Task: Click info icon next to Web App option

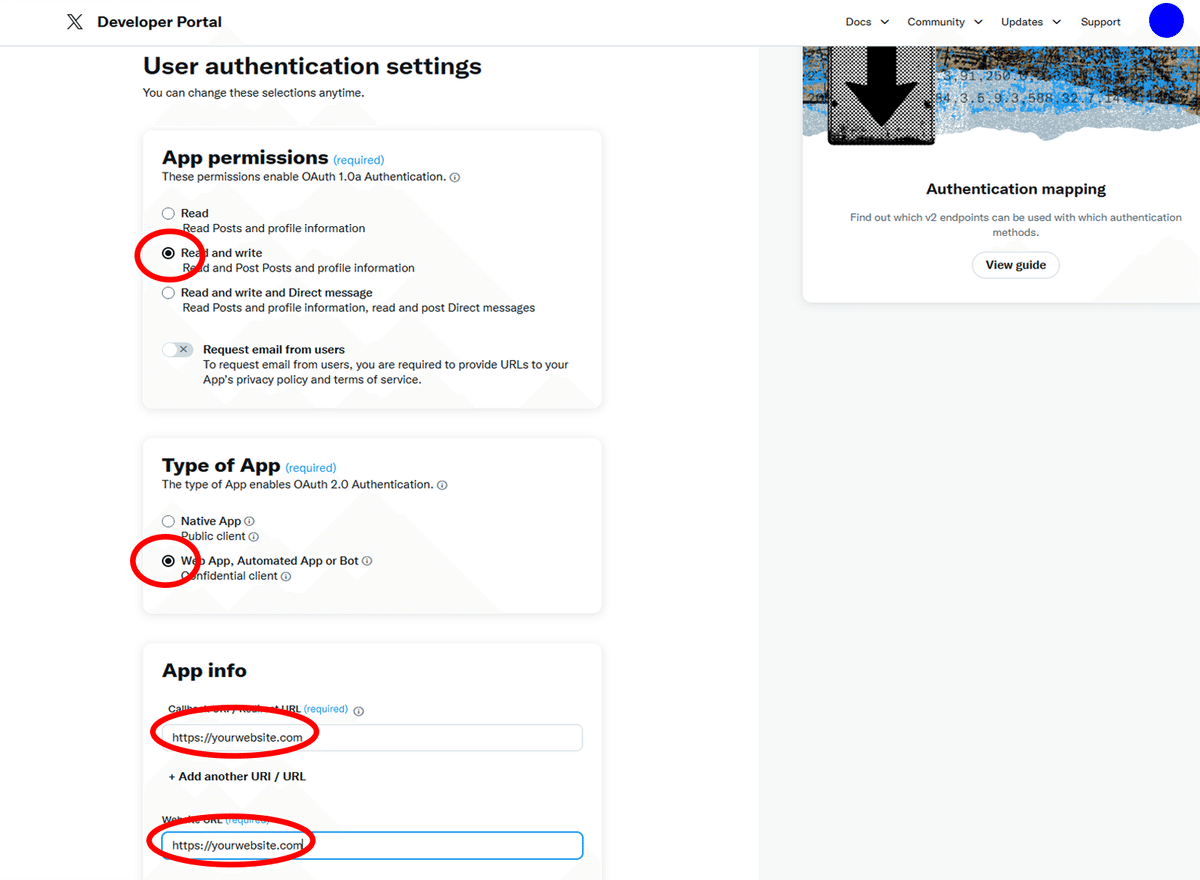Action: pyautogui.click(x=367, y=561)
